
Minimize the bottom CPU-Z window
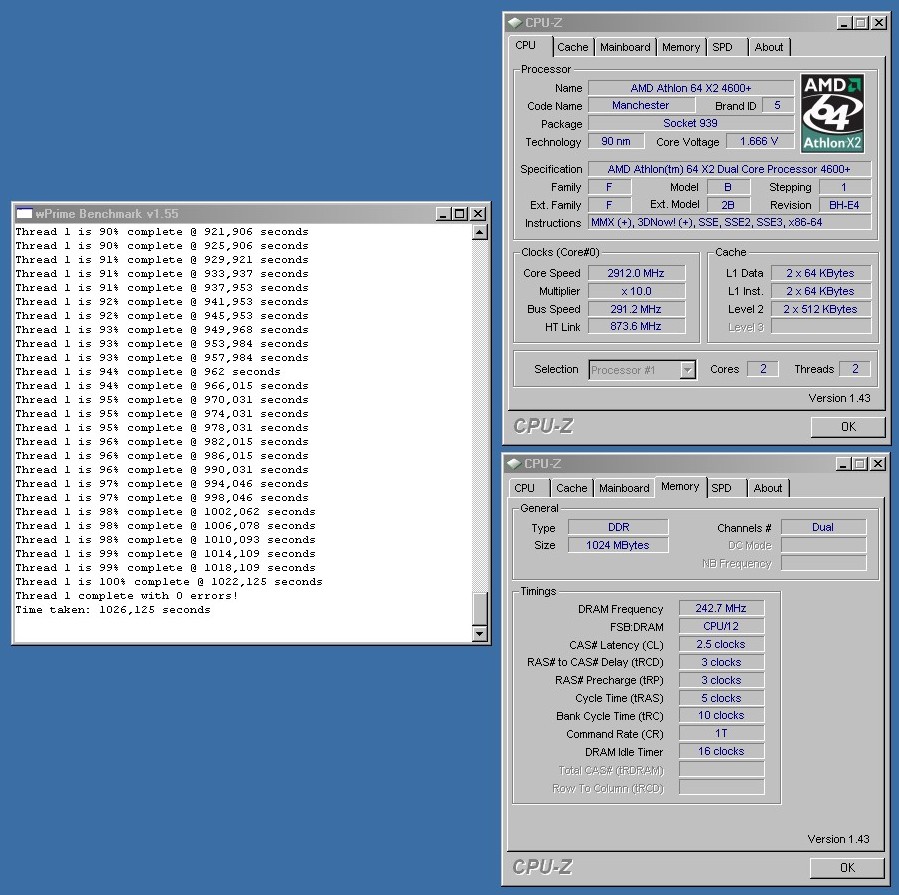843,464
